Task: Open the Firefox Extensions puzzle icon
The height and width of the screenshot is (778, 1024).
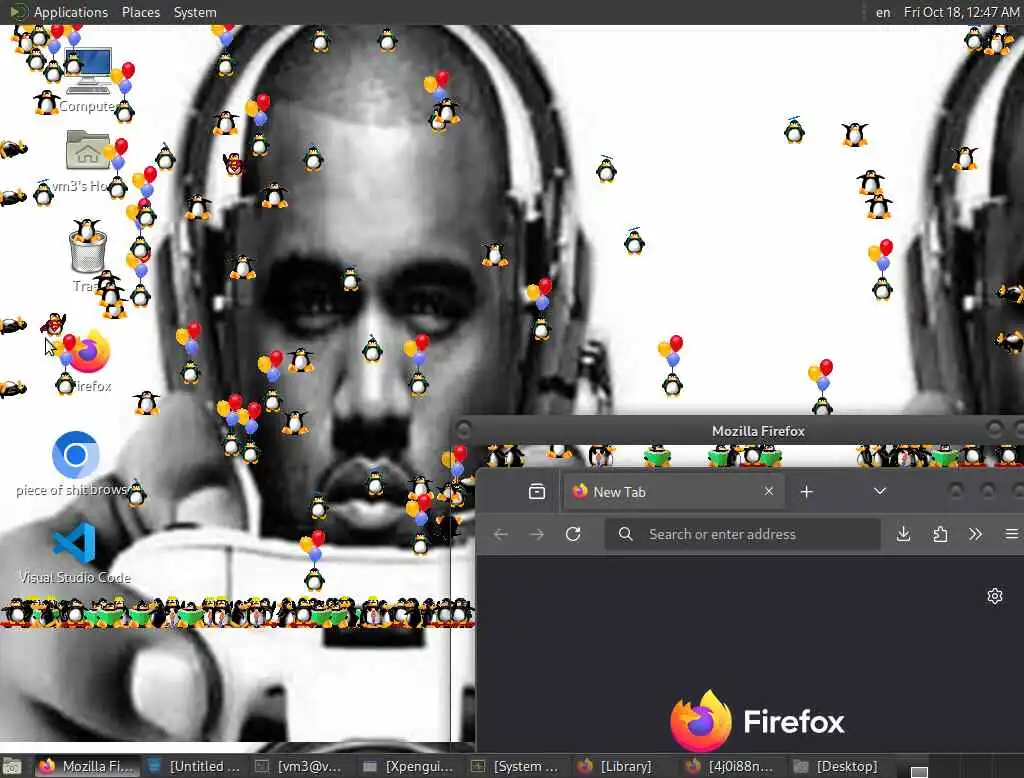Action: pos(940,534)
